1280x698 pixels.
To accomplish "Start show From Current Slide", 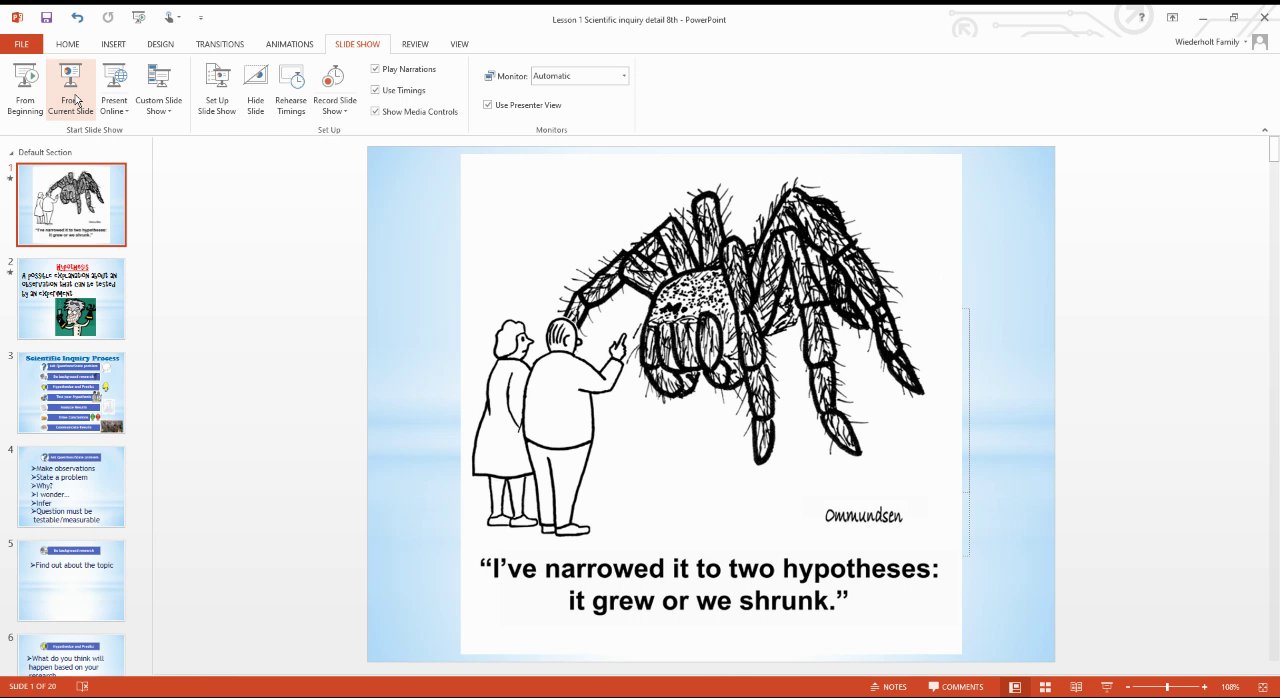I will (x=70, y=90).
